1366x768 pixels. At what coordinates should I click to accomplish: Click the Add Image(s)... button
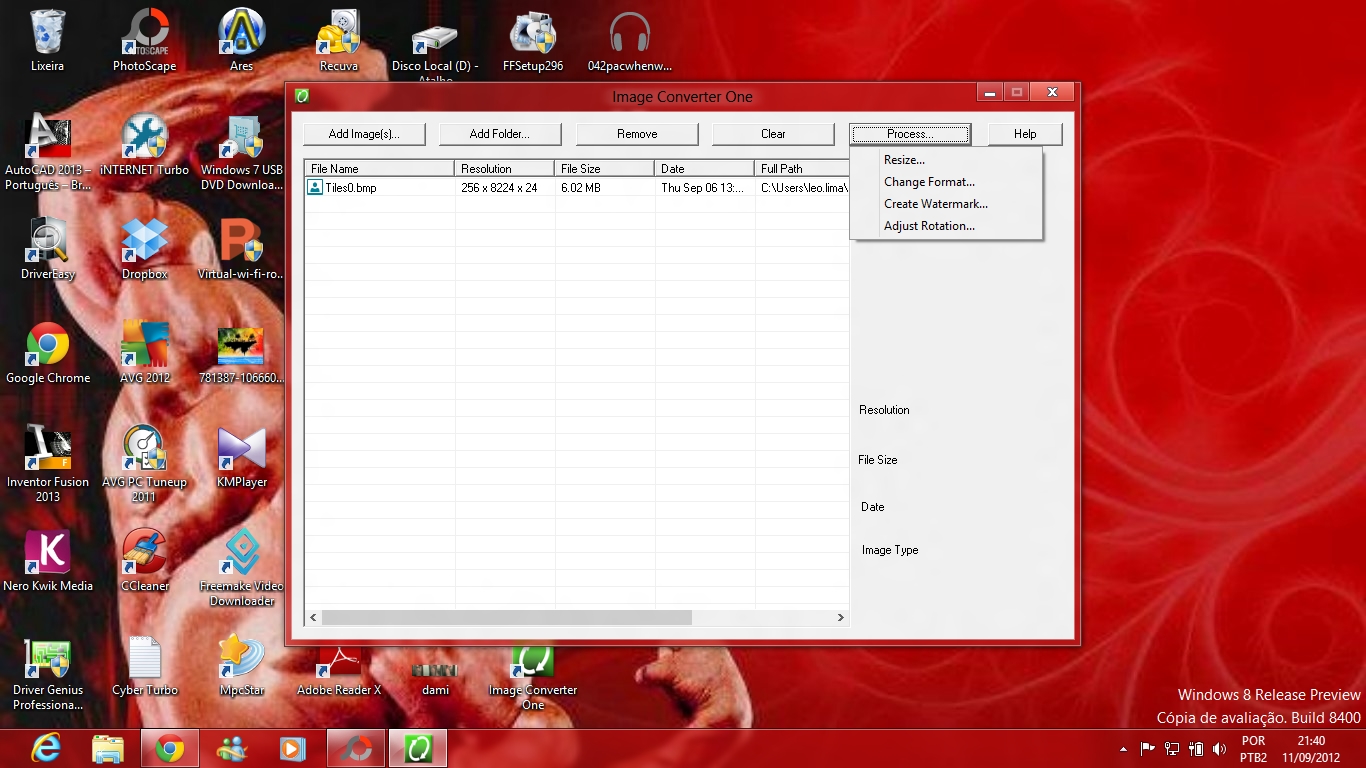tap(364, 134)
